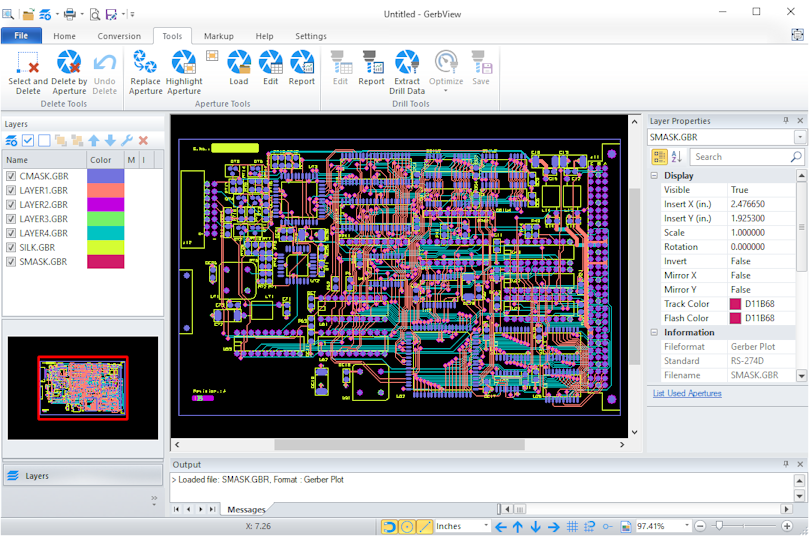Viewport: 809px width, 536px height.
Task: Remove layer with red X icon
Action: 143,140
